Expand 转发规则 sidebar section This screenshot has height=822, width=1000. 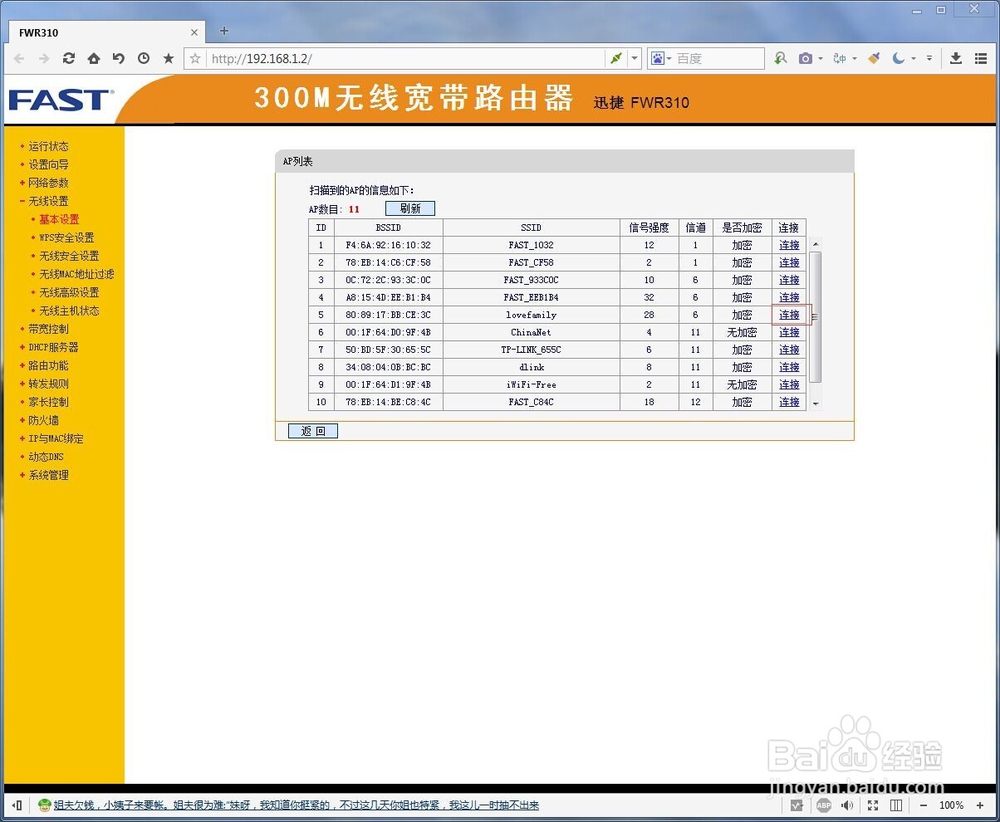[x=48, y=384]
